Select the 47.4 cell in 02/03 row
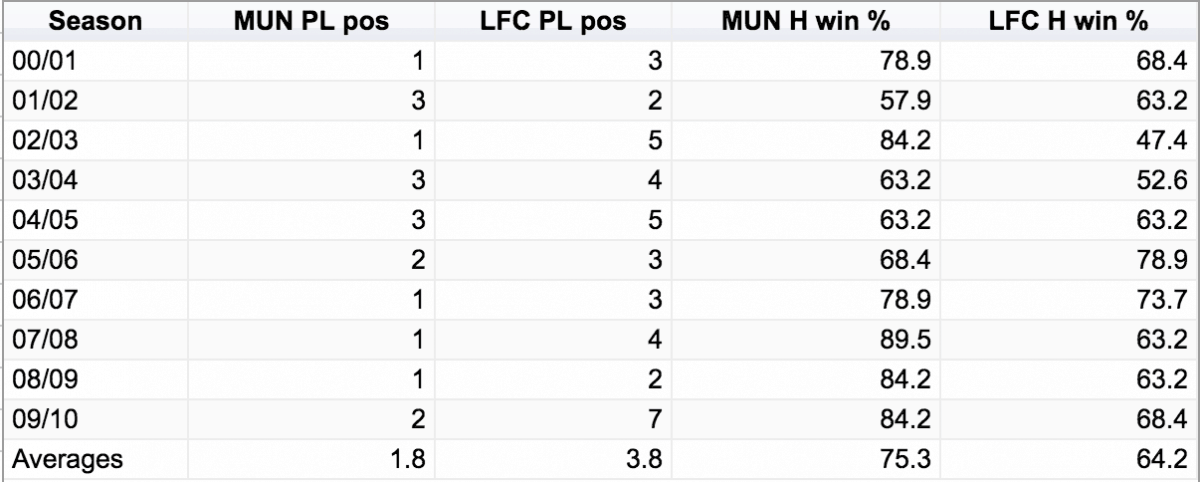This screenshot has height=482, width=1200. [x=1068, y=141]
